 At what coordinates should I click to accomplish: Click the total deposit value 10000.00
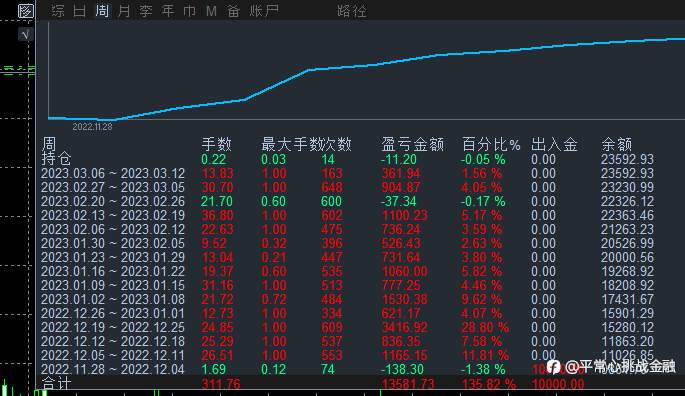click(x=558, y=384)
